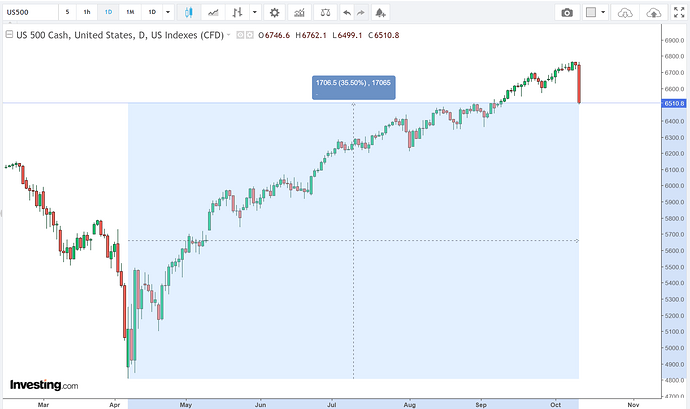
Task: Select the 5 minute interval
Action: (x=67, y=12)
